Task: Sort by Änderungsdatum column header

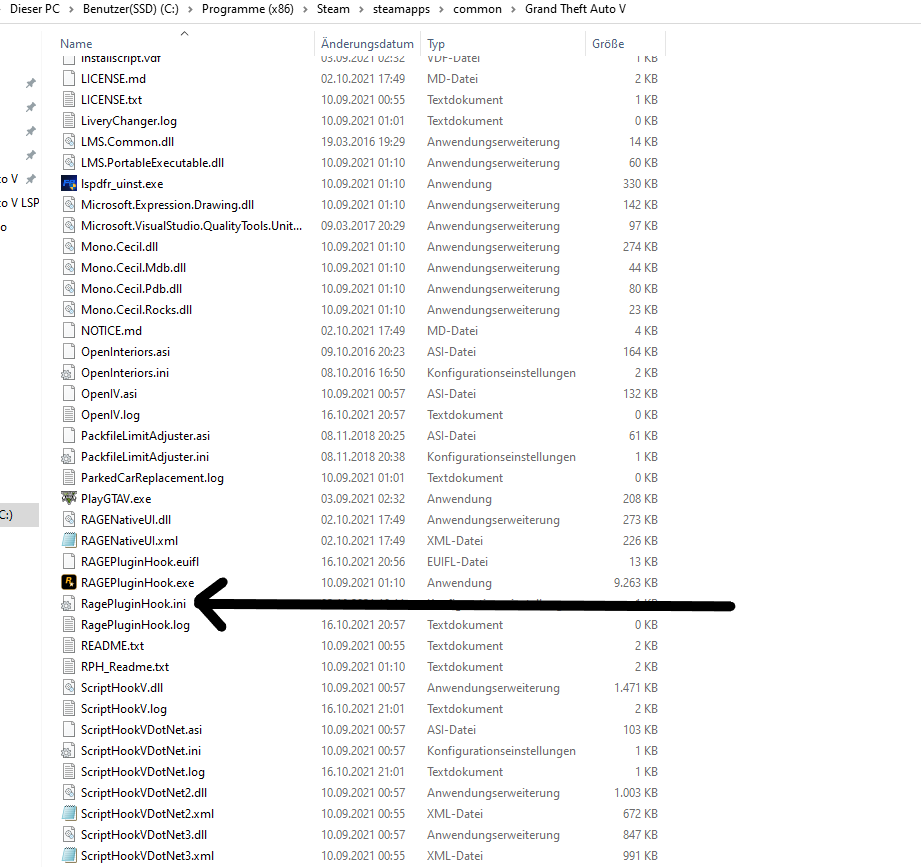Action: [367, 43]
